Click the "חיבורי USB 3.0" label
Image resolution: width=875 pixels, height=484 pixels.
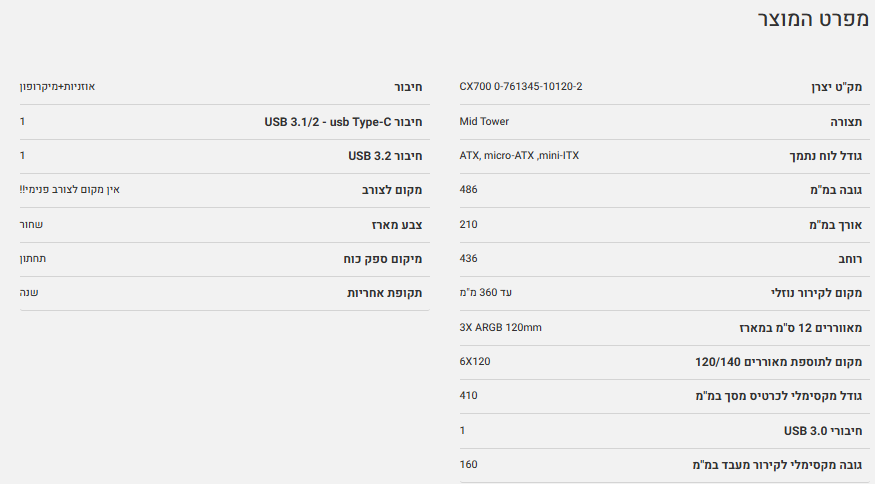click(822, 430)
